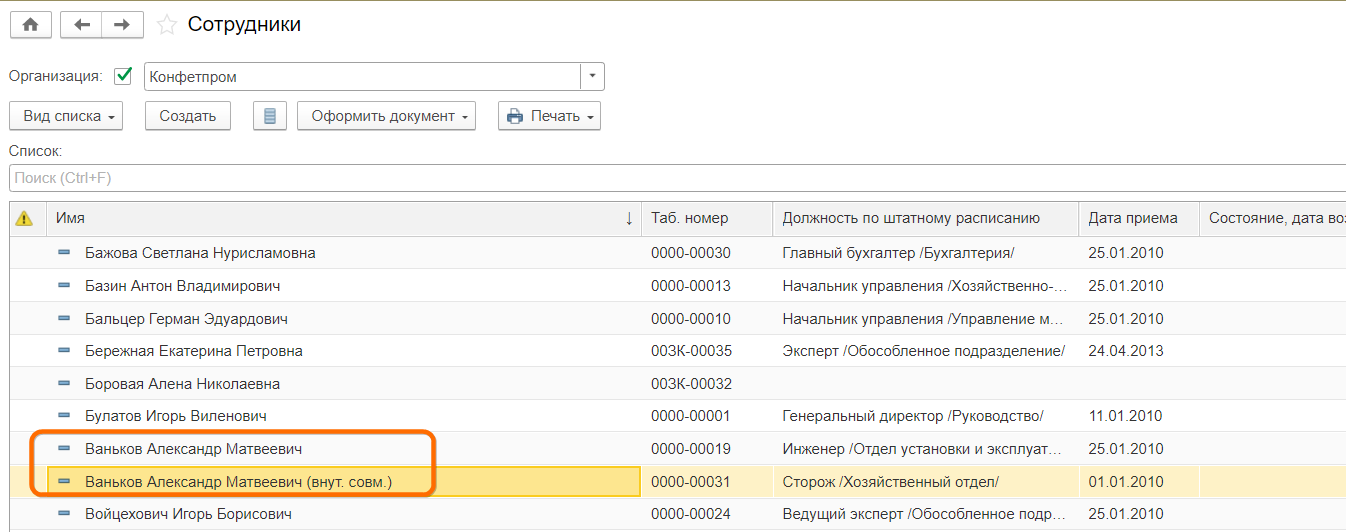
Task: Click the Home icon button
Action: pos(30,25)
